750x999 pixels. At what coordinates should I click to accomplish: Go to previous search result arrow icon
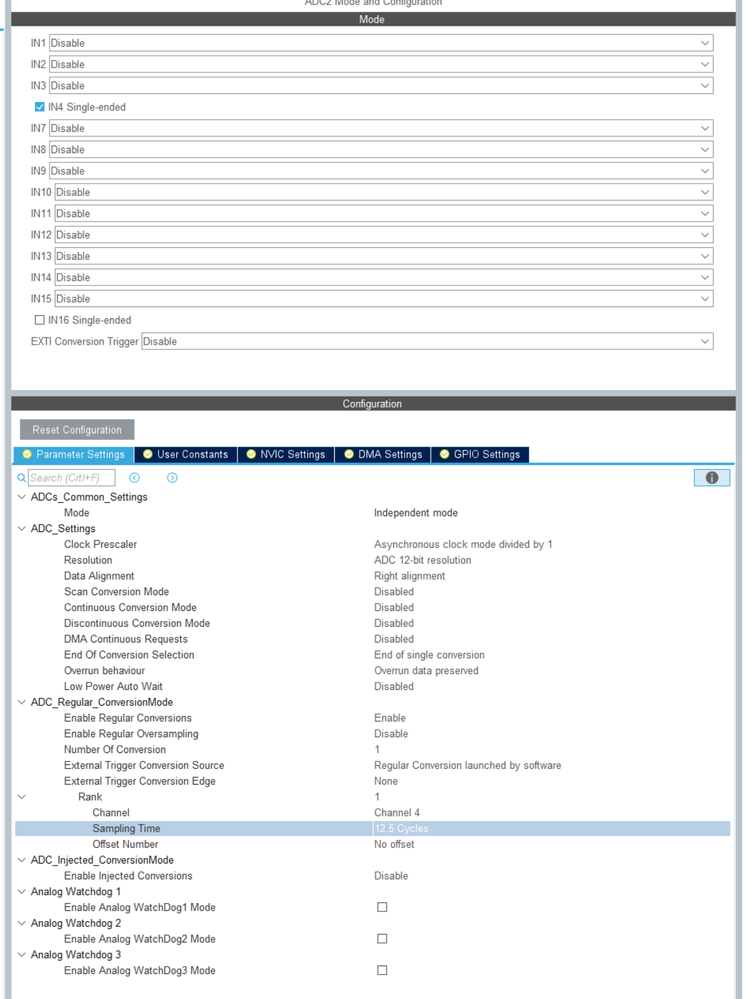(x=134, y=478)
